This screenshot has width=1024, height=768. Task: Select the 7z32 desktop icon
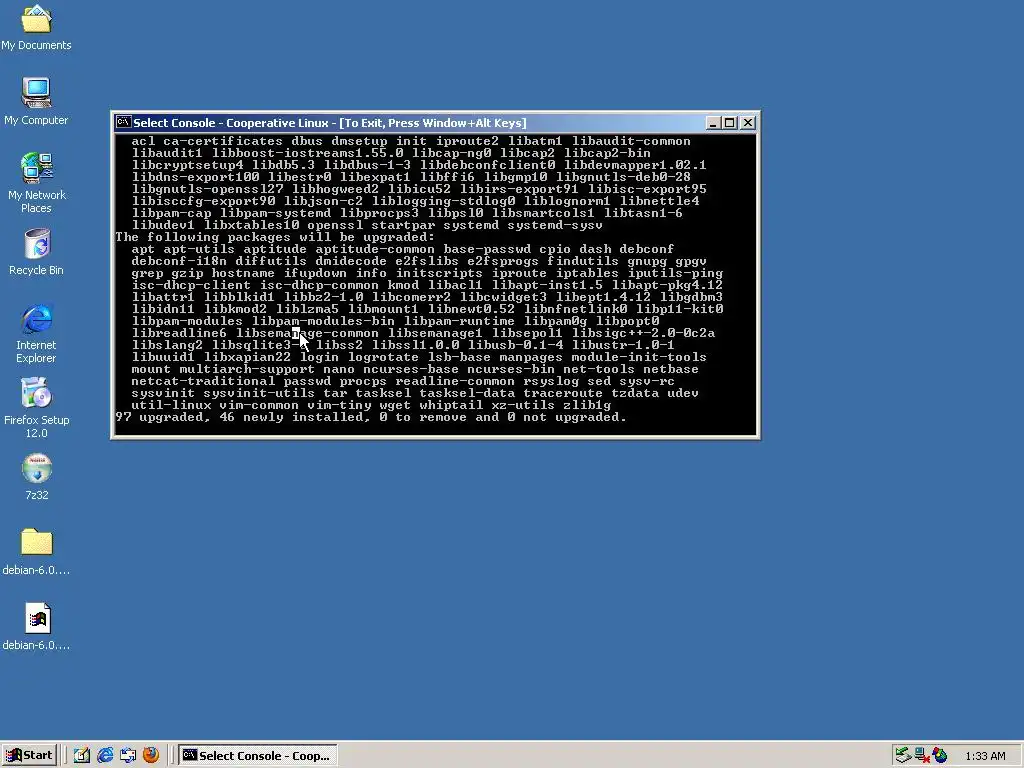tap(37, 477)
